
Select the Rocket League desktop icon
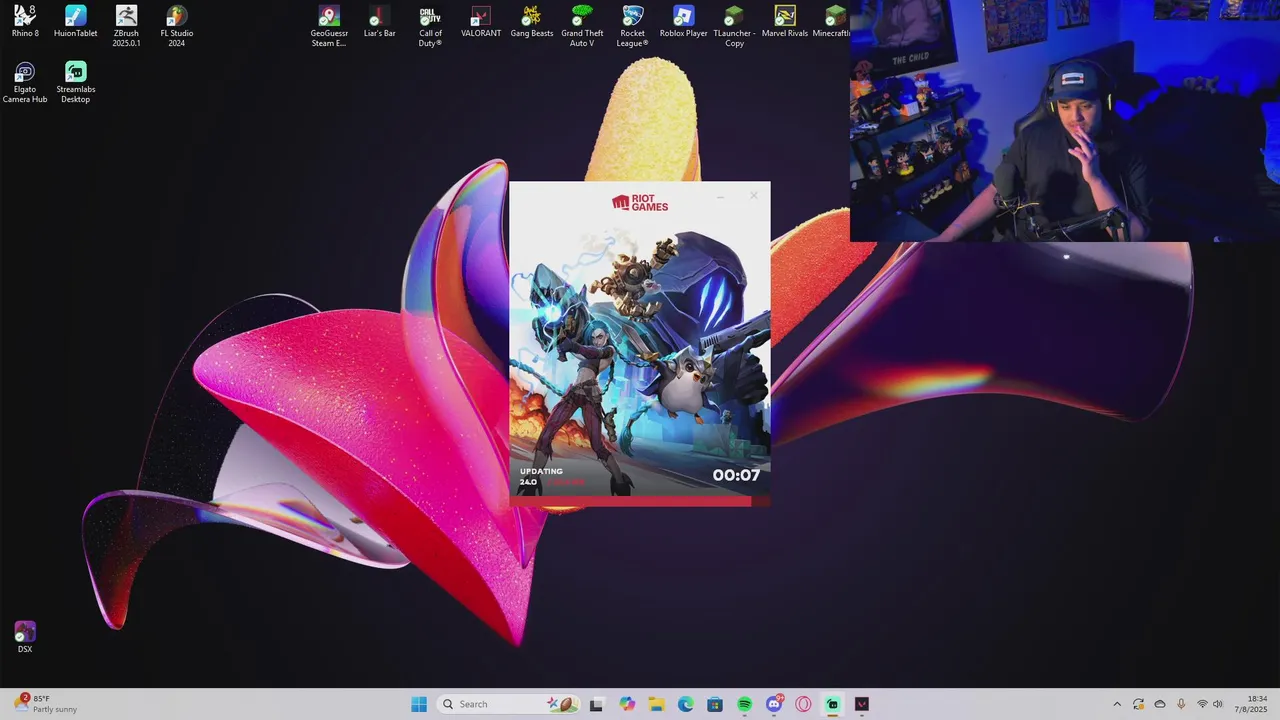(x=633, y=25)
